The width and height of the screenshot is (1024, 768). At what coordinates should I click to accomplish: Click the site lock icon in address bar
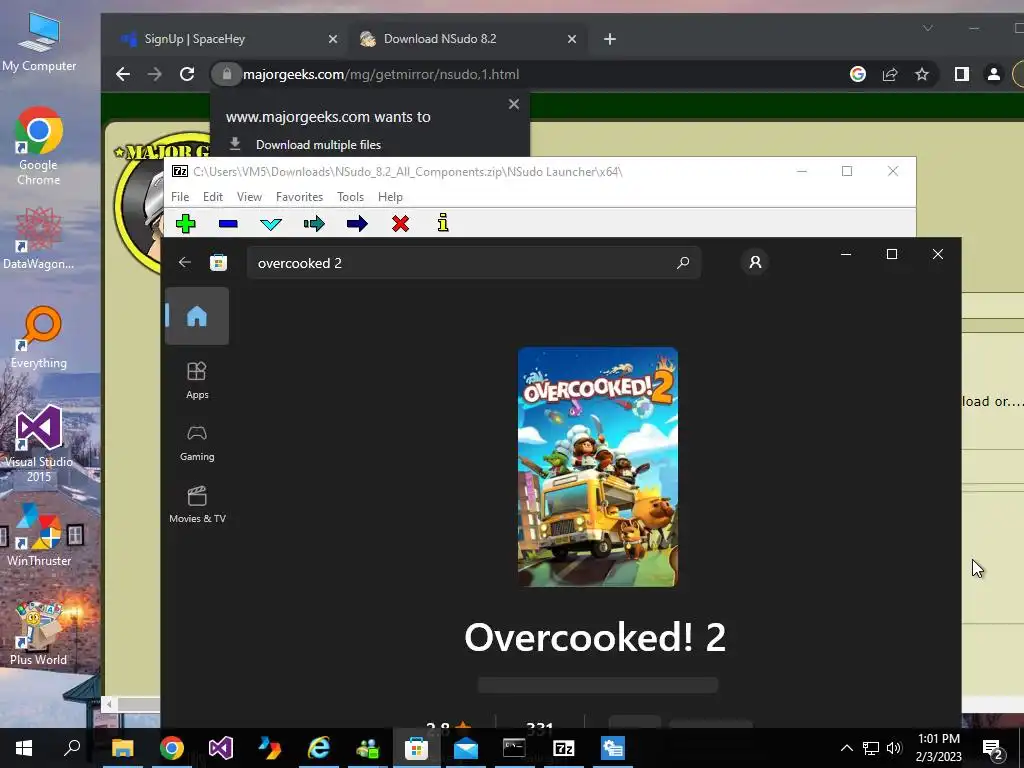point(226,74)
